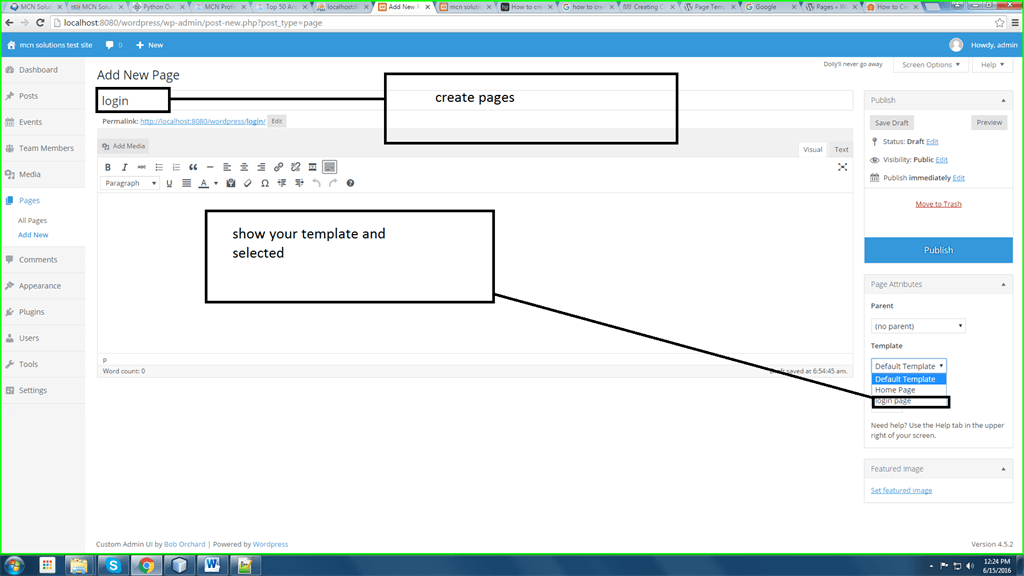The image size is (1024, 576).
Task: Collapse the Publish panel
Action: click(1002, 99)
